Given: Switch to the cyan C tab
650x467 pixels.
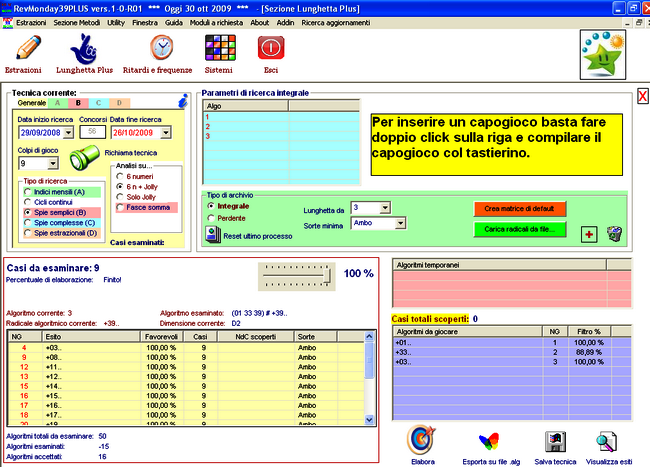Looking at the screenshot, I should click(99, 103).
